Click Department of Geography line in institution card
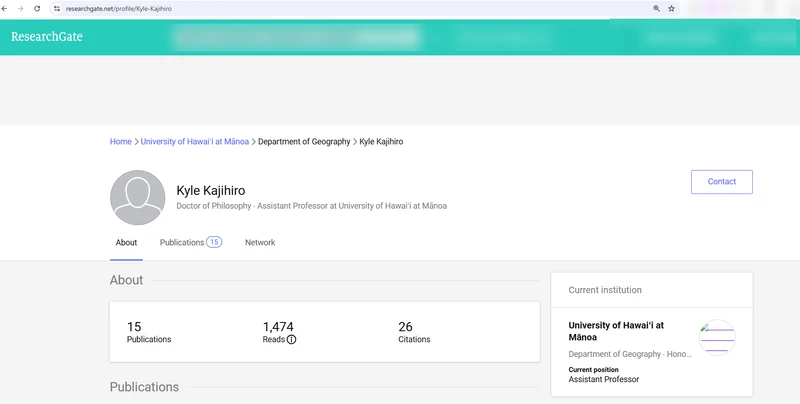This screenshot has width=800, height=404. [630, 354]
